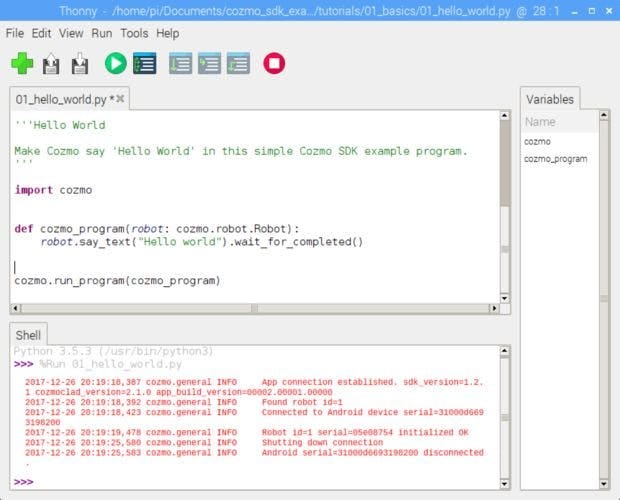The image size is (620, 500).
Task: Minimize the Thonny window
Action: click(575, 11)
